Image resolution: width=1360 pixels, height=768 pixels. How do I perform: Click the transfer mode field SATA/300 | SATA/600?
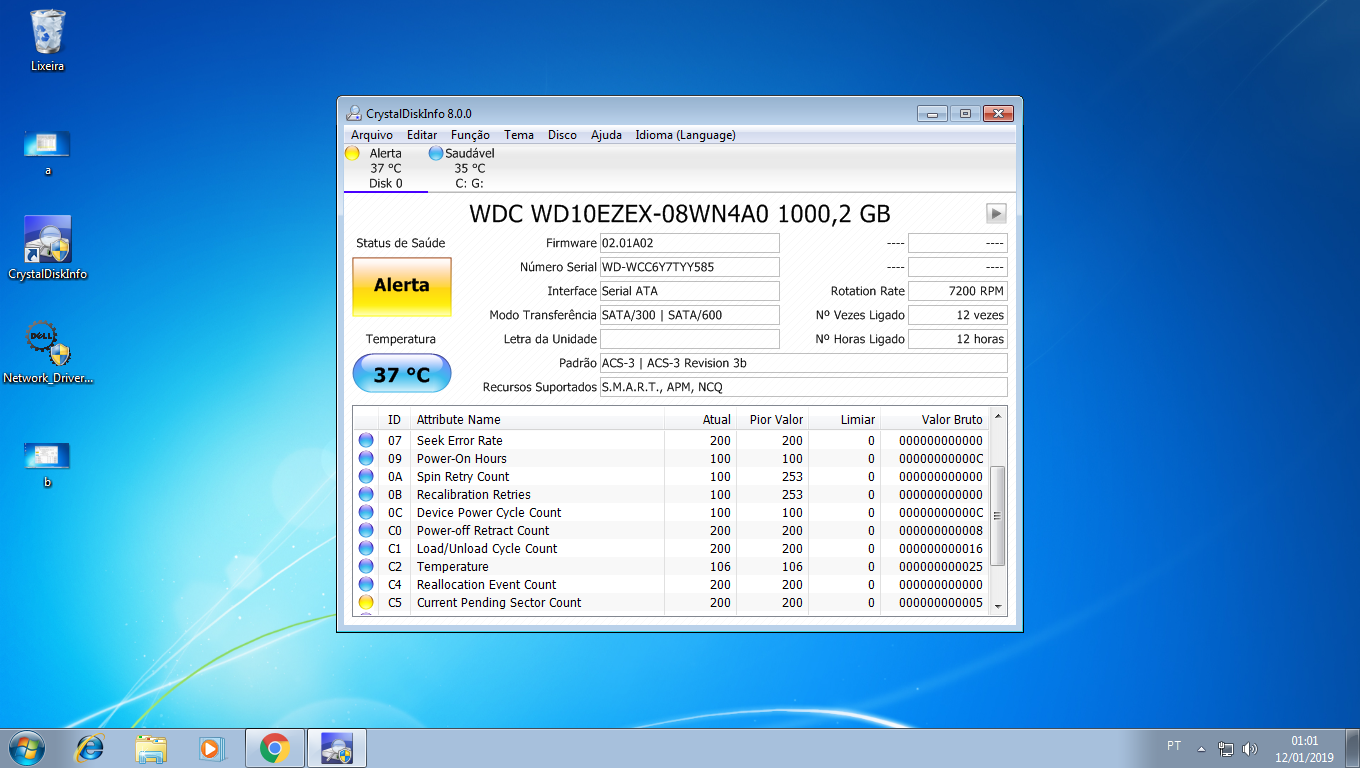[x=689, y=315]
